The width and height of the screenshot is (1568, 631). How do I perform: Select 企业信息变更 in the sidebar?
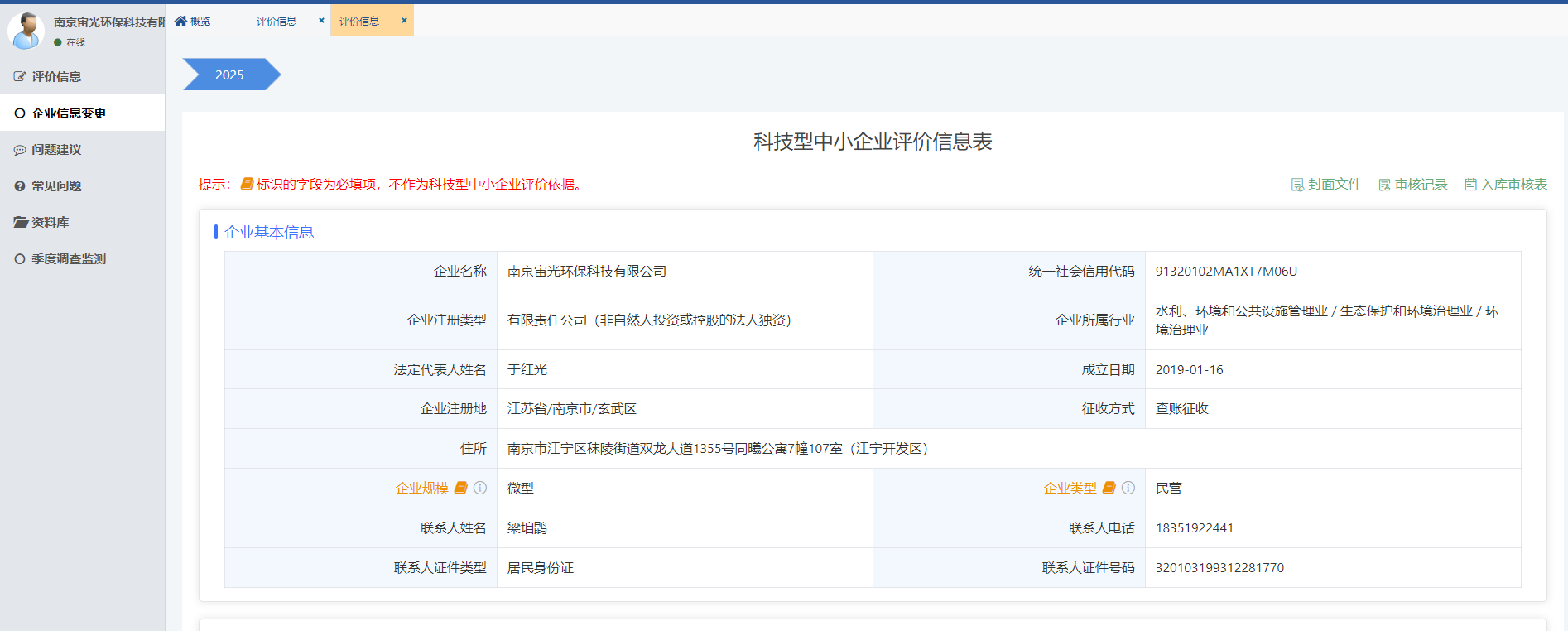pos(69,113)
